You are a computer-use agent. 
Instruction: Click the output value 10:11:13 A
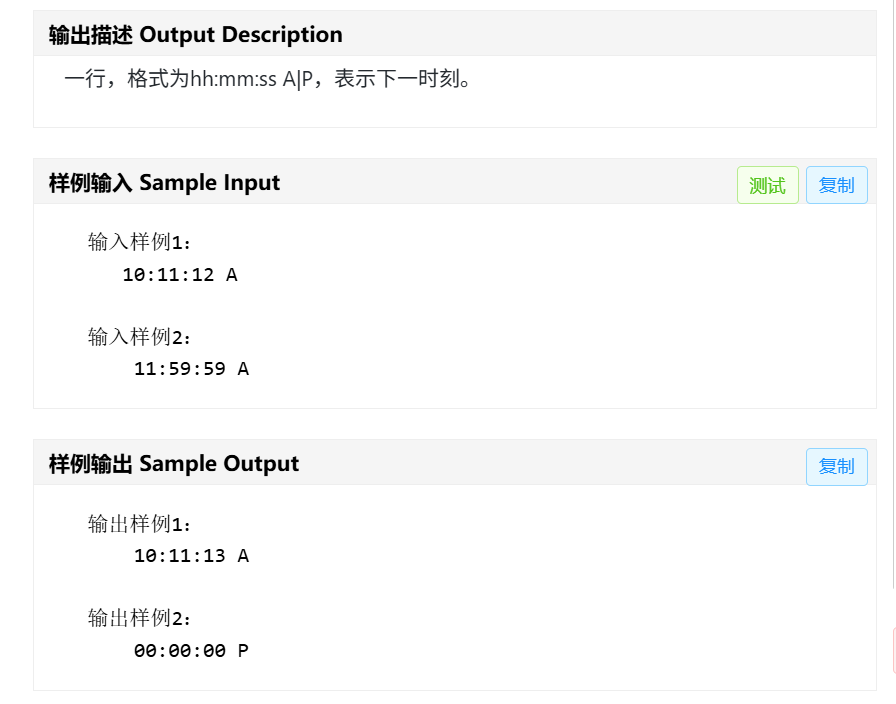(191, 556)
